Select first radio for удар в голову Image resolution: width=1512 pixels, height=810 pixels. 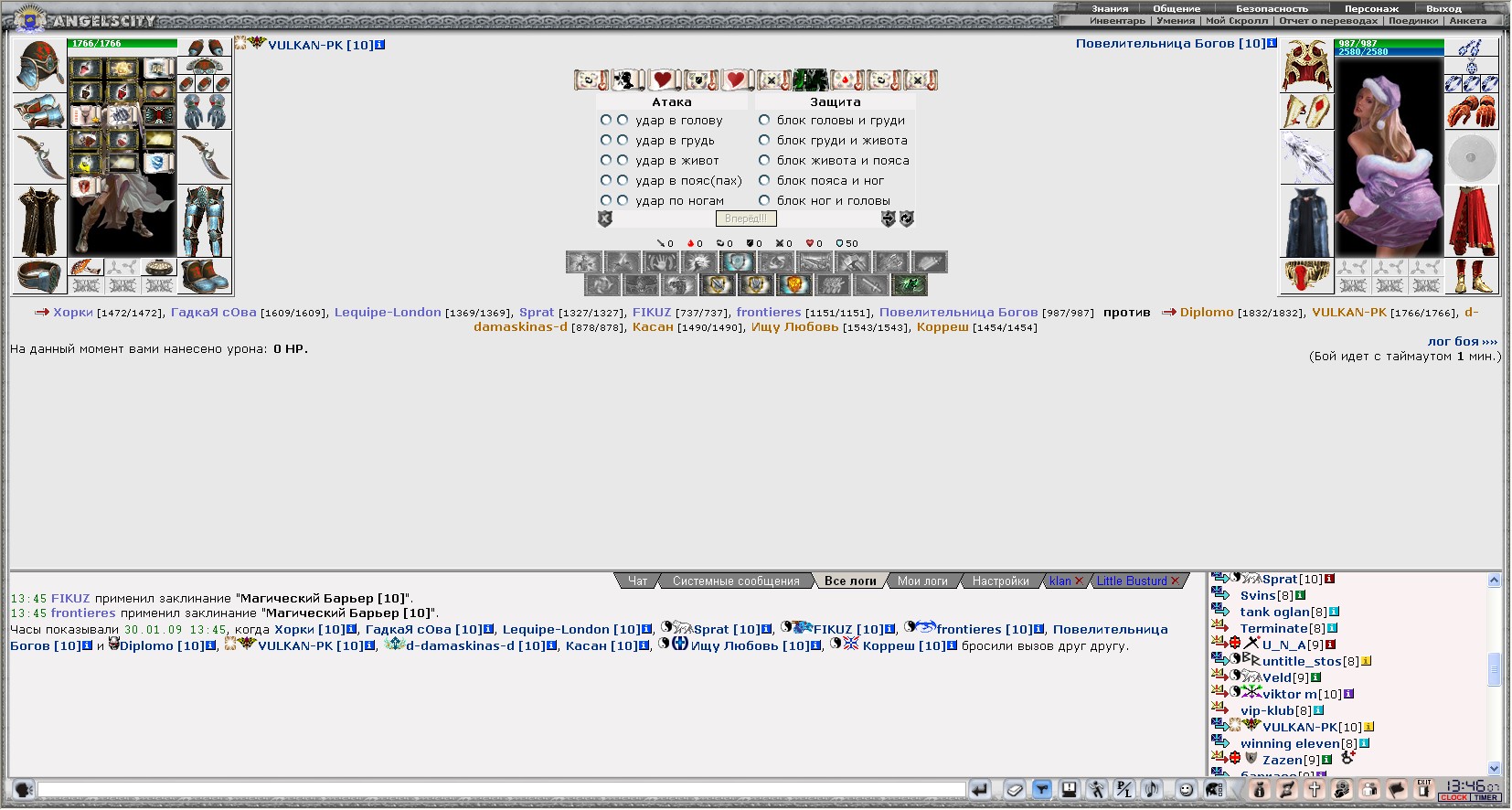coord(605,120)
